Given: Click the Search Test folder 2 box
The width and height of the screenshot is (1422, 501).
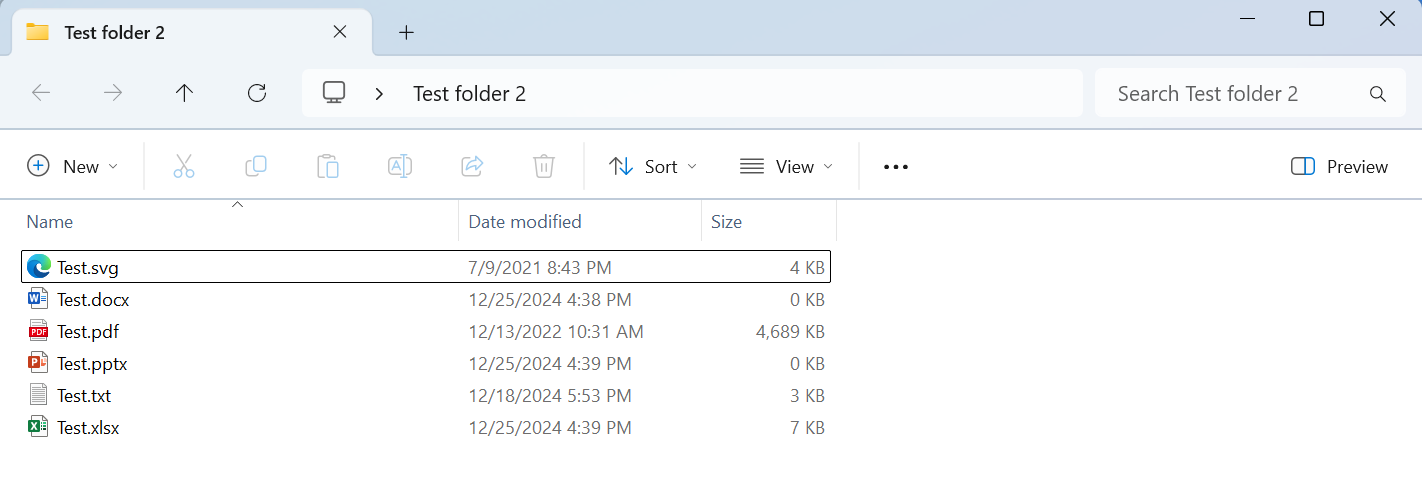Looking at the screenshot, I should pyautogui.click(x=1236, y=94).
